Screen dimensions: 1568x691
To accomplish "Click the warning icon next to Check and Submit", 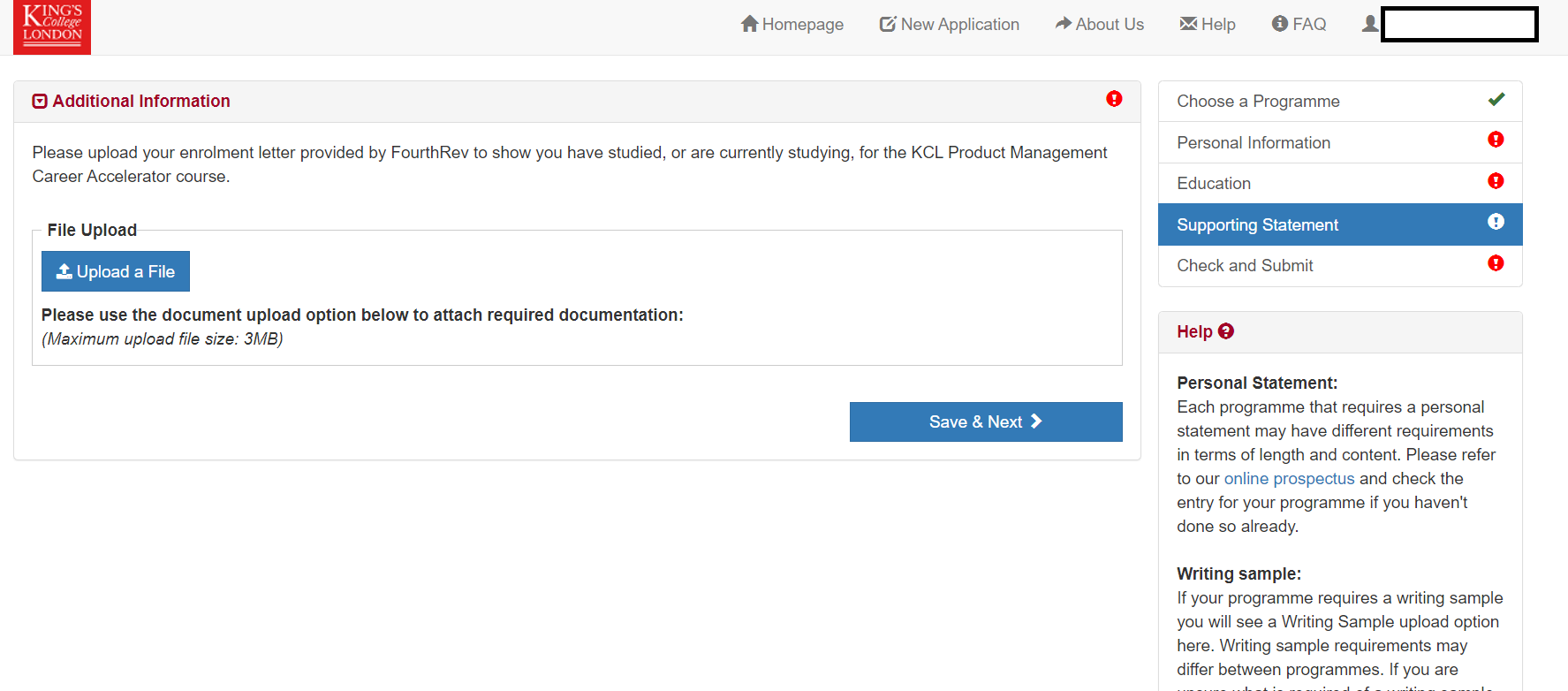I will click(1496, 263).
